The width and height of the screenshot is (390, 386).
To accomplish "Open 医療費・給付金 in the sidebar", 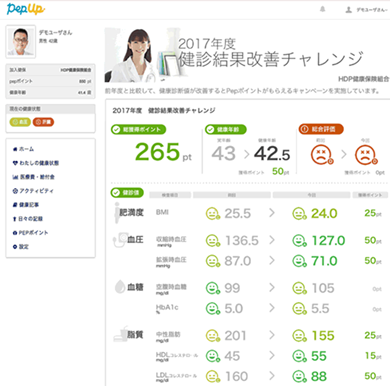I will [x=33, y=177].
